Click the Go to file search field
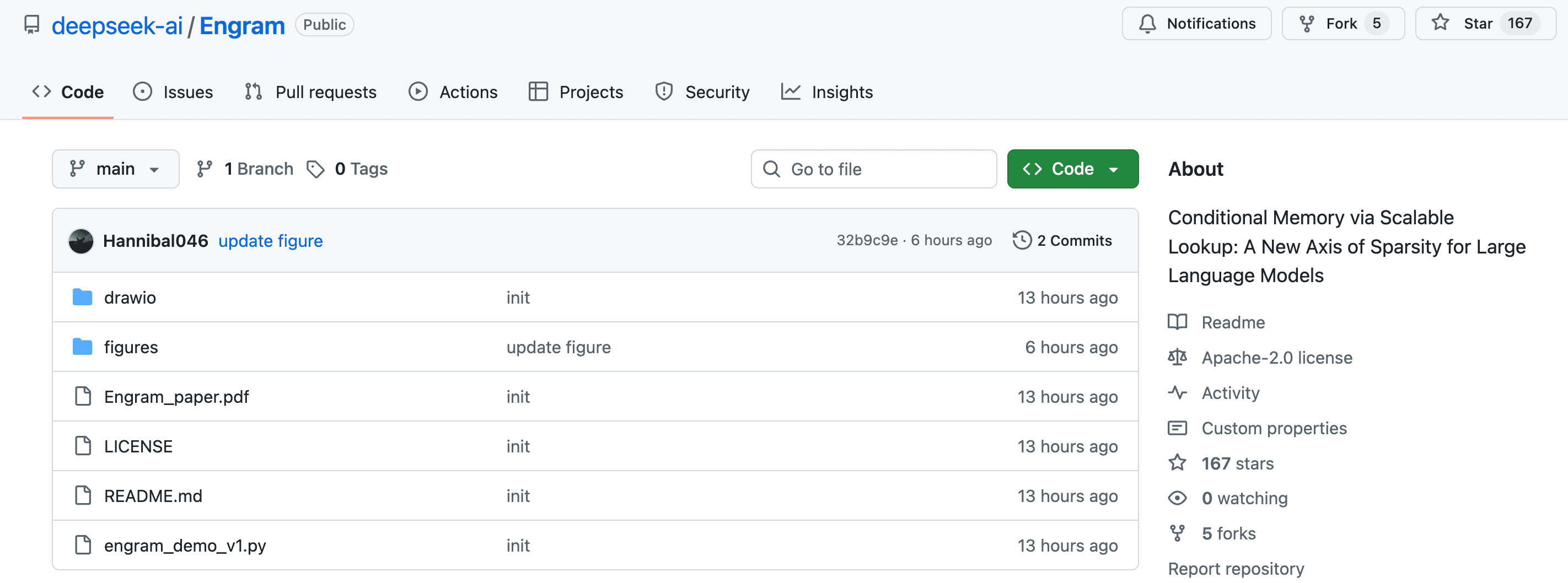This screenshot has width=1568, height=583. [x=873, y=169]
